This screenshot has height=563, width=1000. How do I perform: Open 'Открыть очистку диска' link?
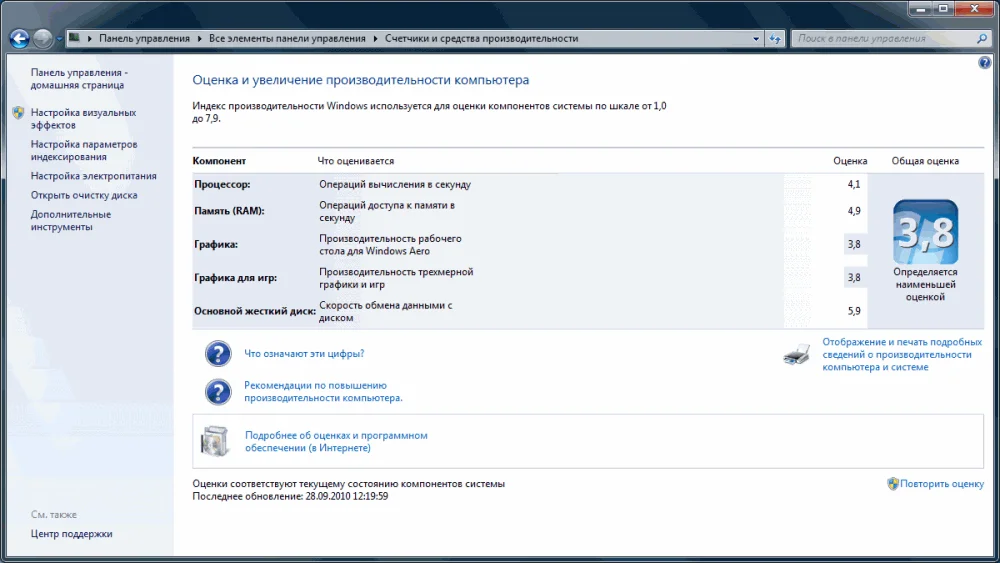point(84,195)
